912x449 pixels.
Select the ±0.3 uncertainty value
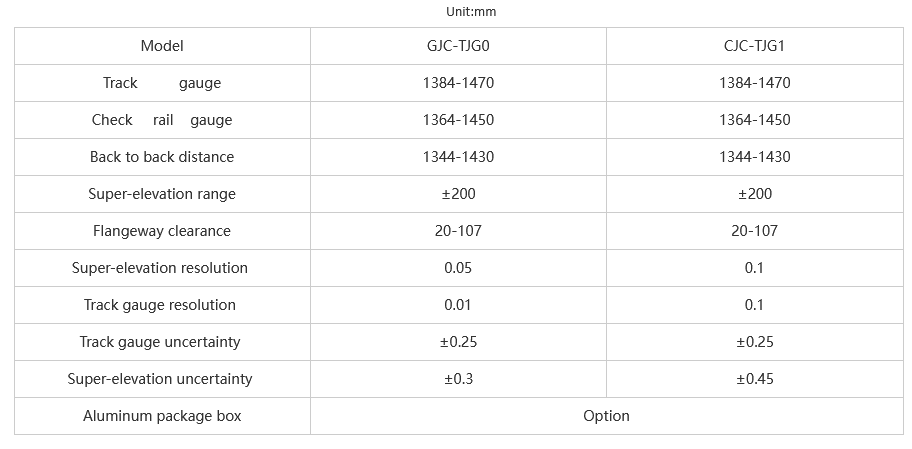coord(458,379)
